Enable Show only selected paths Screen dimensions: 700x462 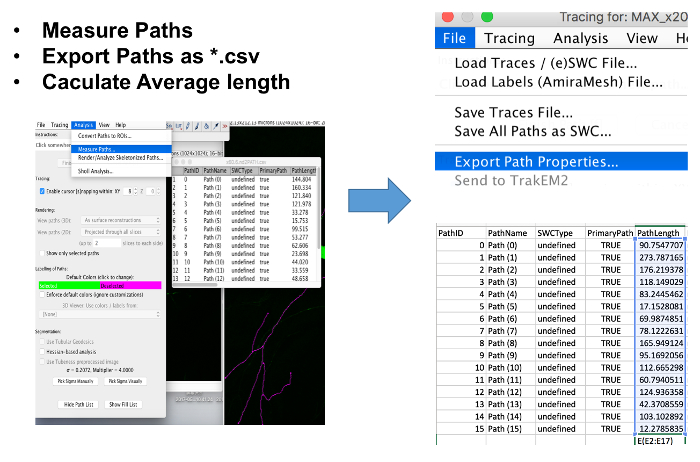coord(42,253)
